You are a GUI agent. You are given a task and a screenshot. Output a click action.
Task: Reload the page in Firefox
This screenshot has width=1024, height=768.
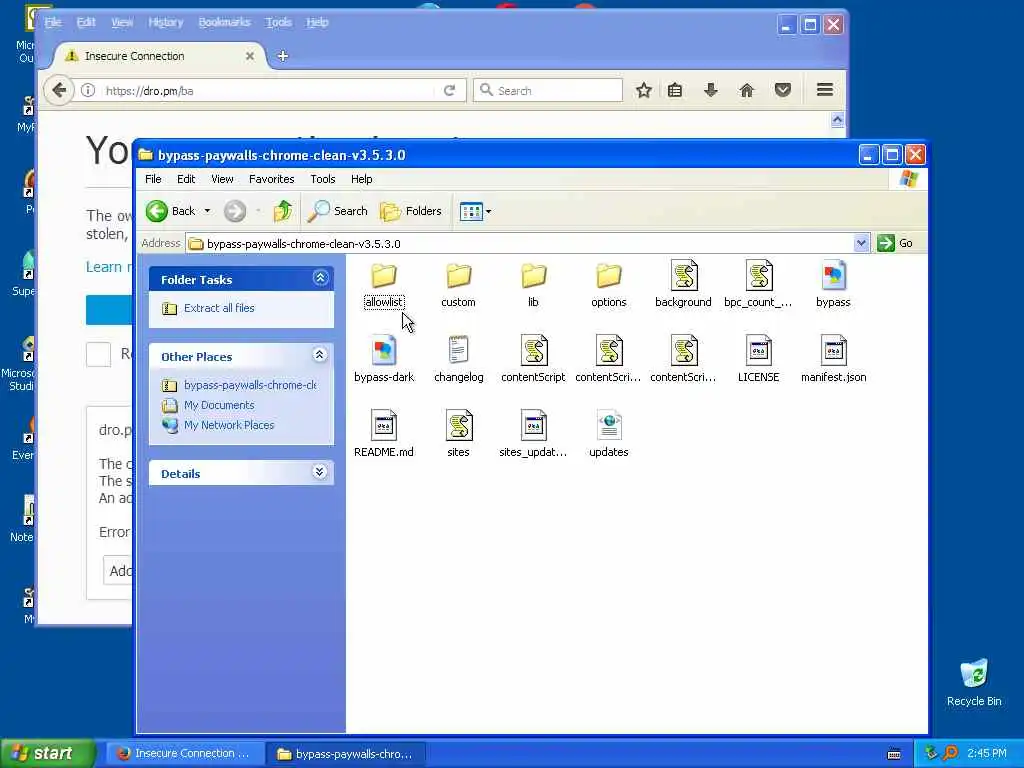pyautogui.click(x=449, y=91)
